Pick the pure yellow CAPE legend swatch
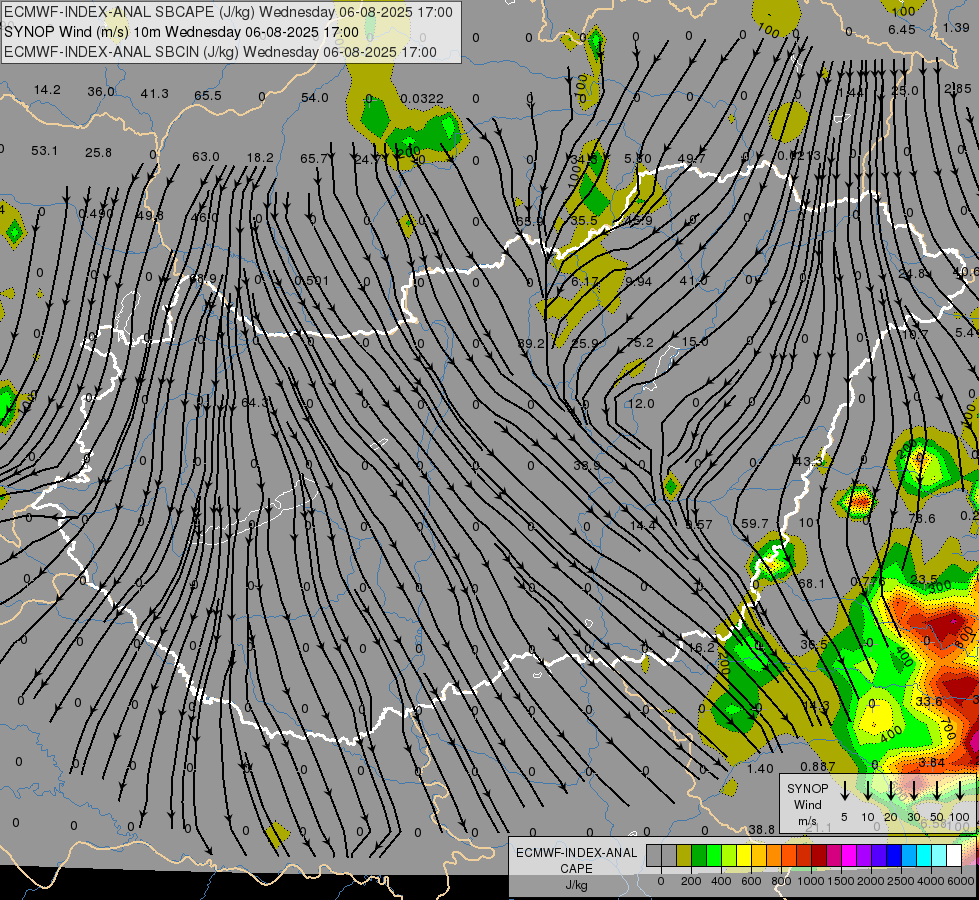This screenshot has height=900, width=979. 744,856
